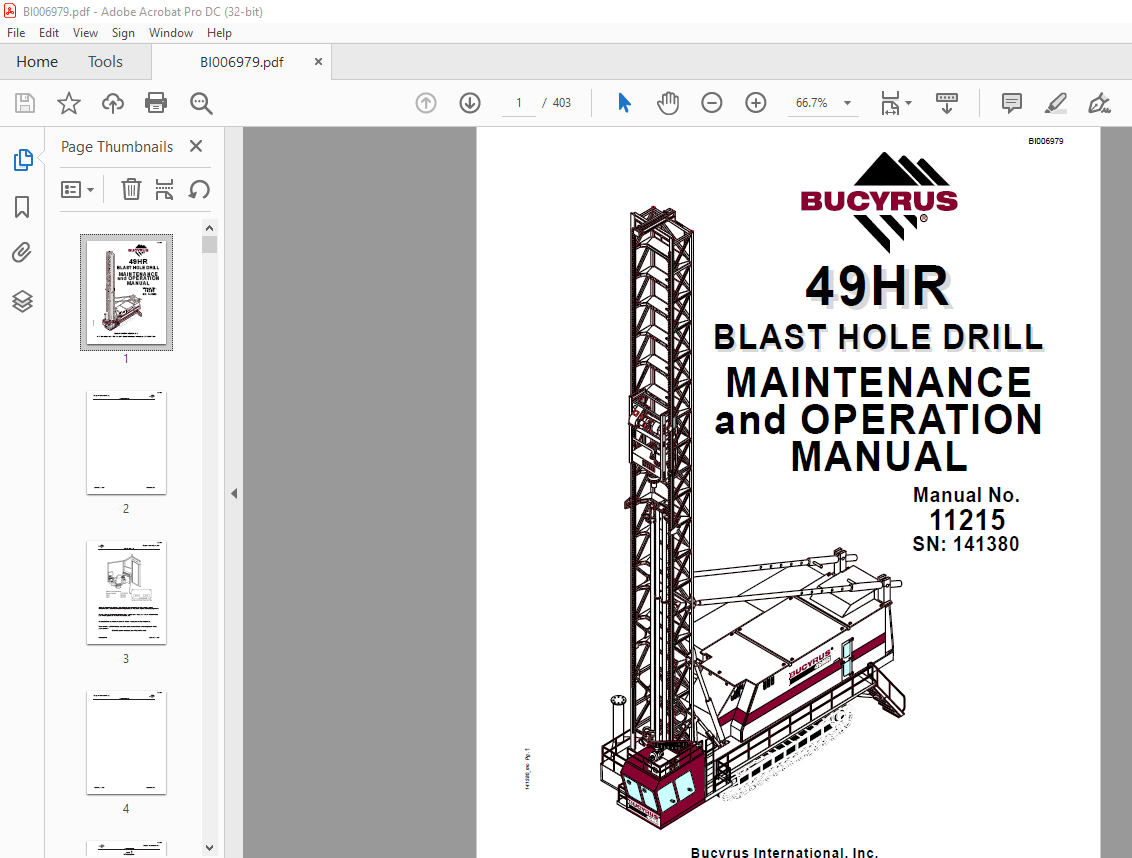
Task: Click the thumbnails scrollbar thumb
Action: 209,245
